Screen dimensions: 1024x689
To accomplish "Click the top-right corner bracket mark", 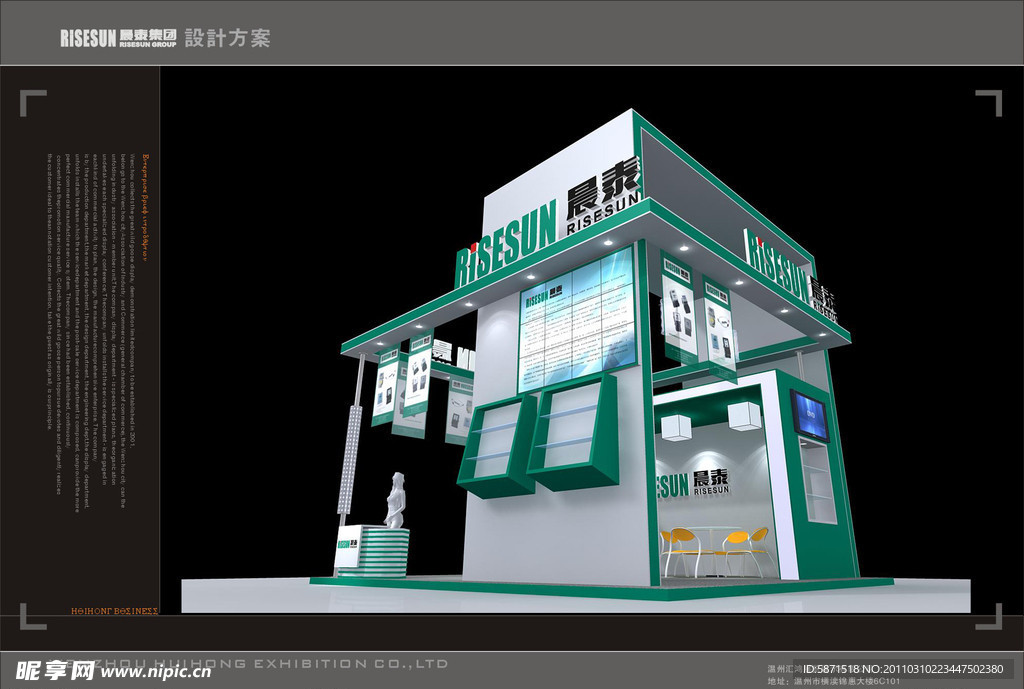I will coord(989,101).
